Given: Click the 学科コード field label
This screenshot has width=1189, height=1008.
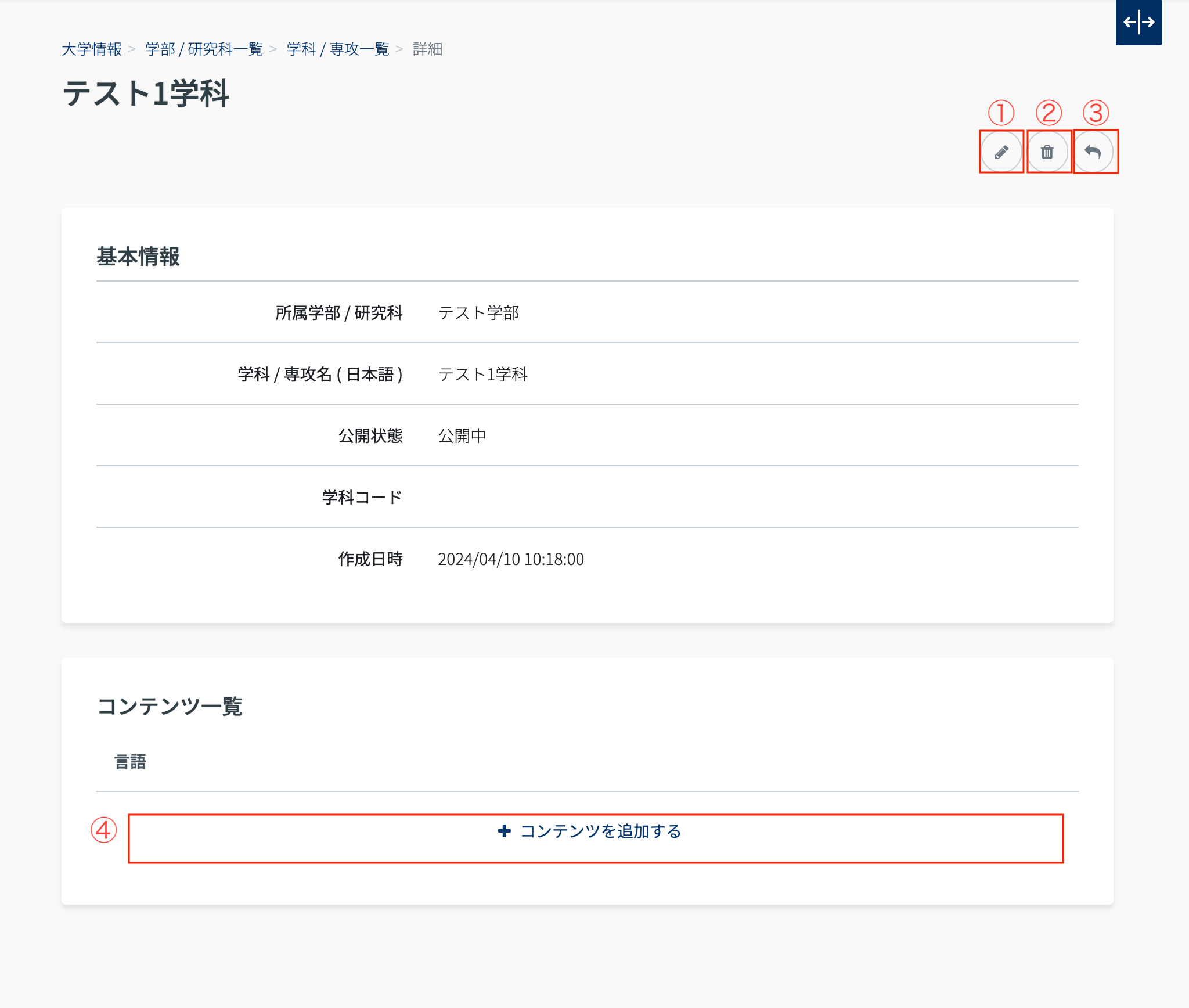Looking at the screenshot, I should pos(362,498).
